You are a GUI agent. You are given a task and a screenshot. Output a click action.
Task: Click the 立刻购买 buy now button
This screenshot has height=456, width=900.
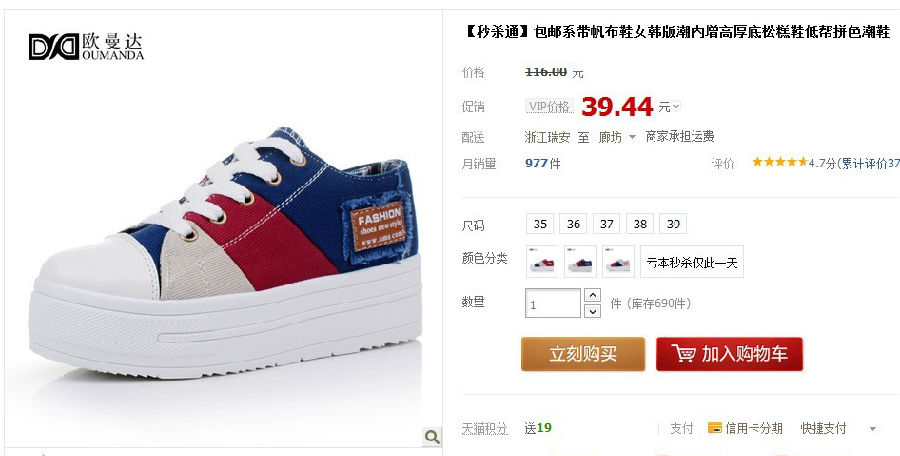[x=583, y=354]
